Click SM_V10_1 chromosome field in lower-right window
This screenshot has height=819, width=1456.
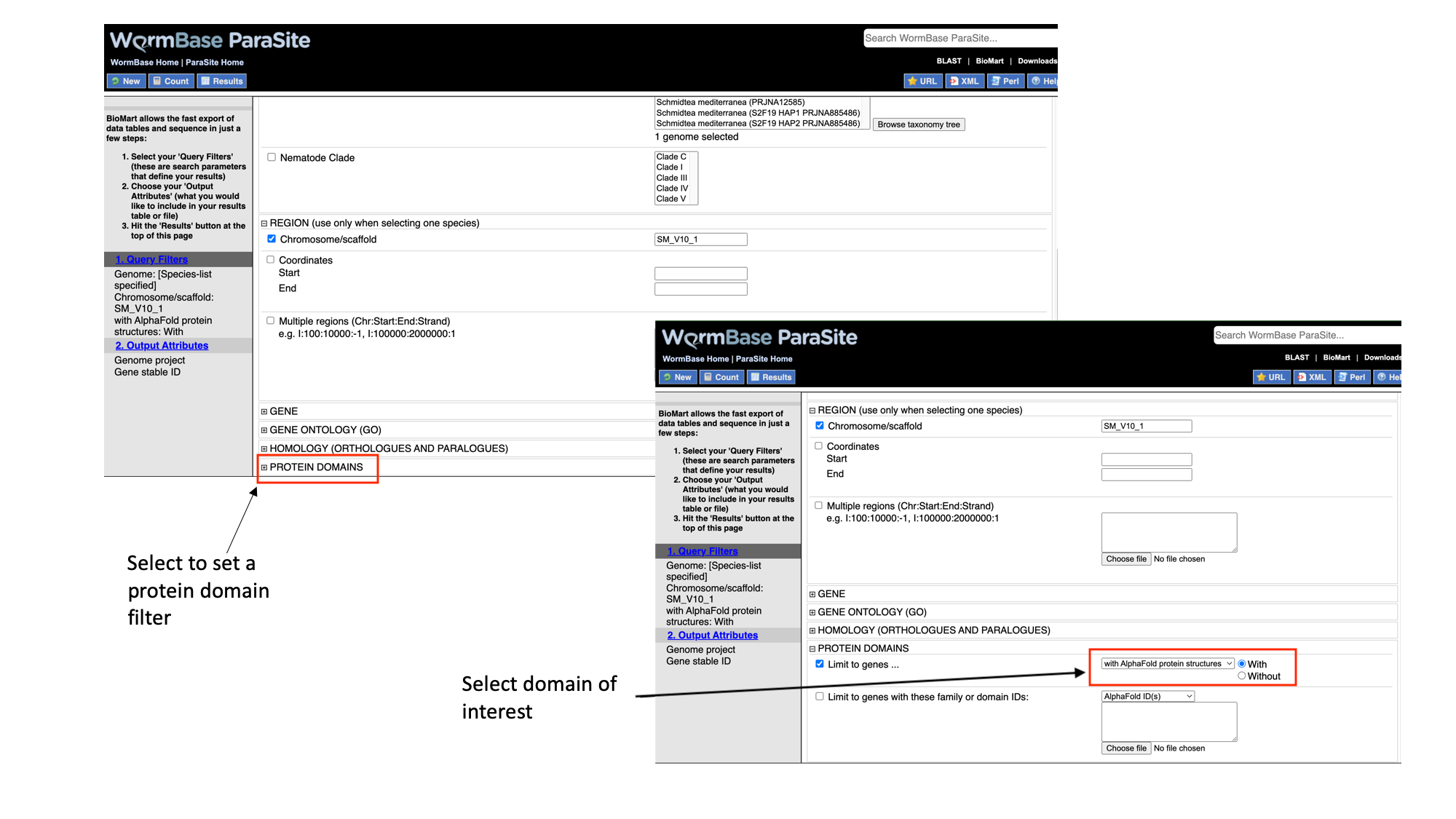pos(1147,426)
